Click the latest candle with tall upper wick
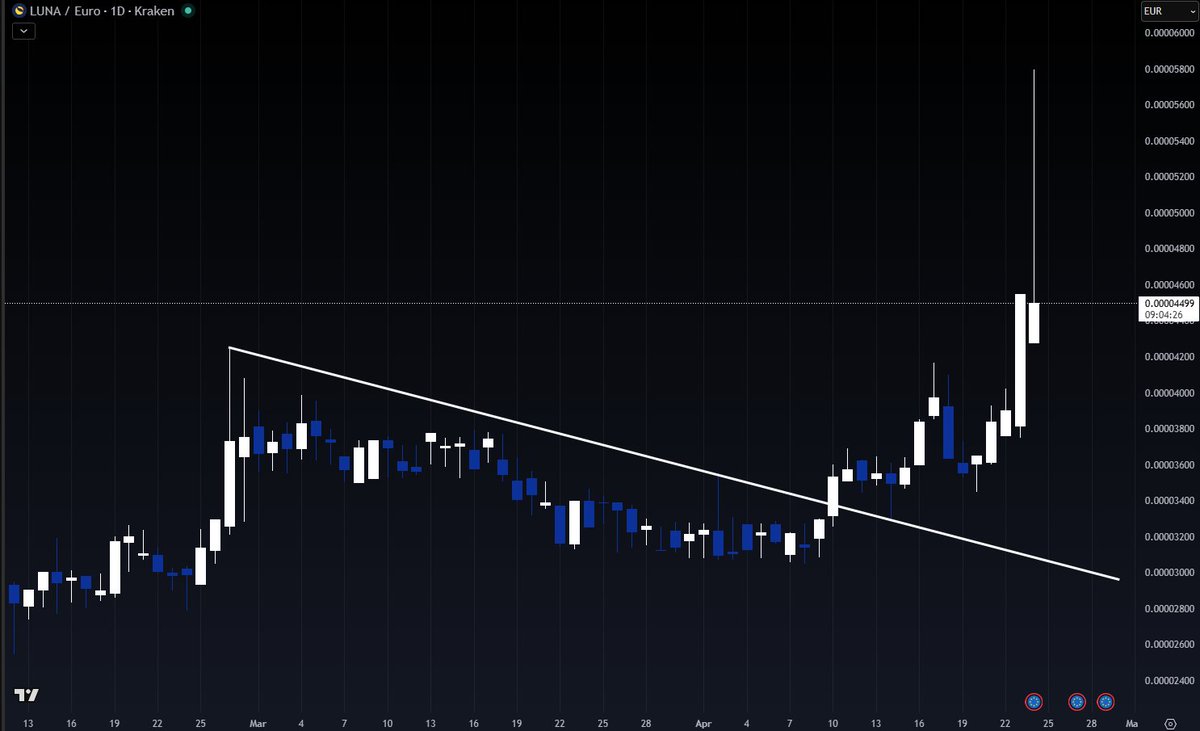 [x=1034, y=322]
